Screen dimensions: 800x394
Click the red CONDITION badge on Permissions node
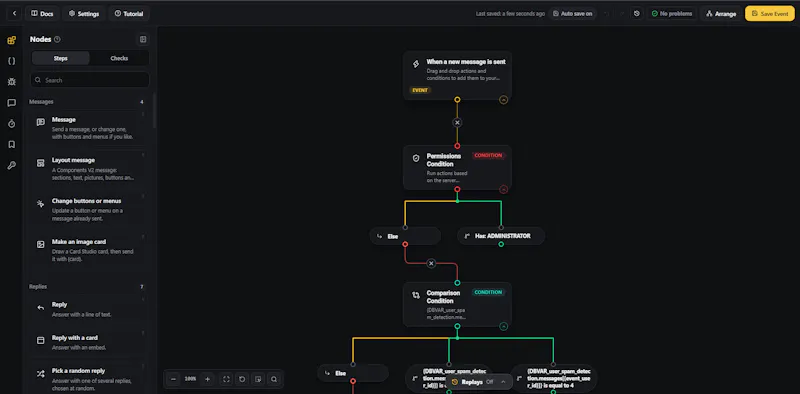tap(488, 155)
